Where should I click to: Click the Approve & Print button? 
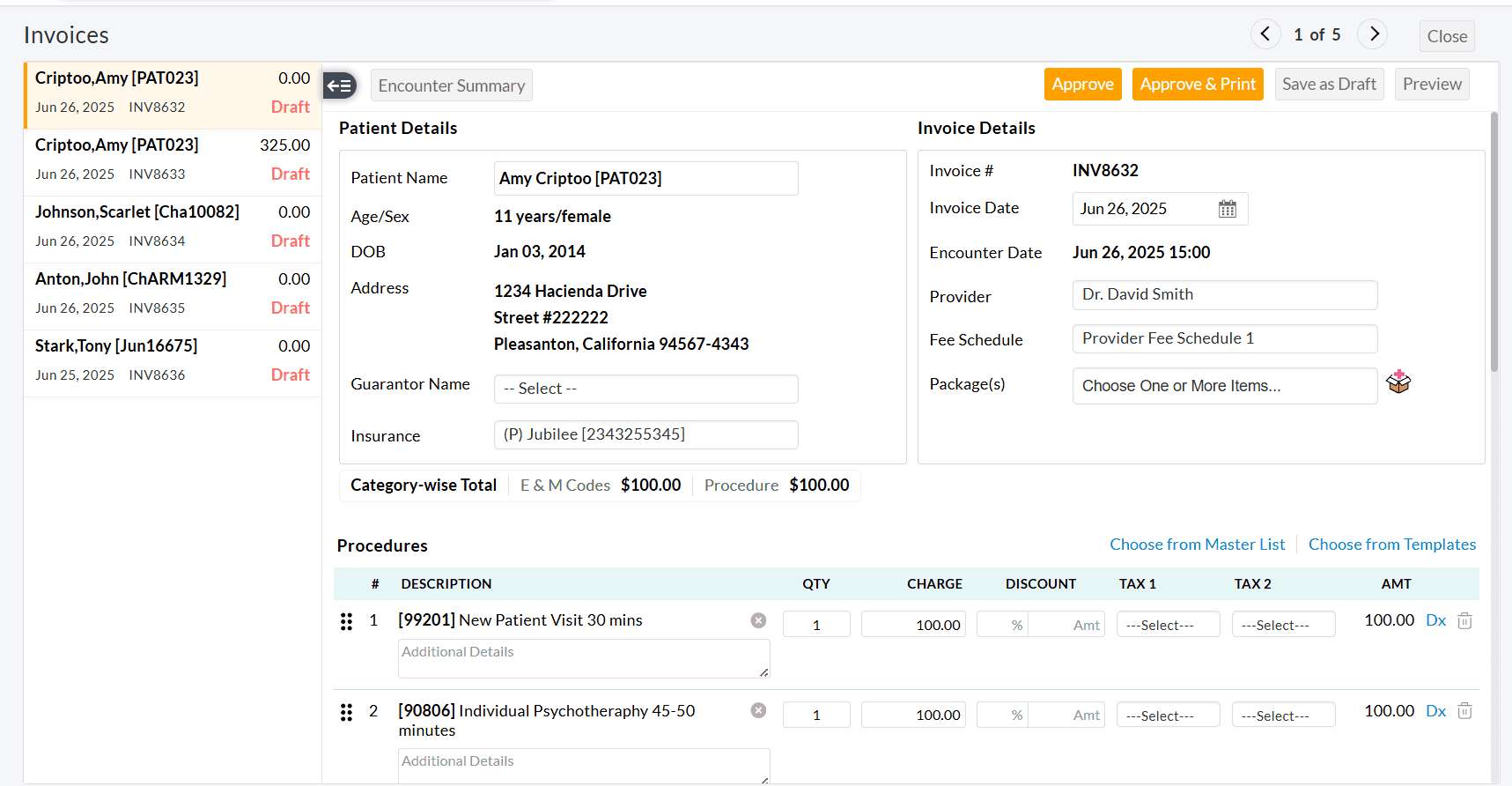click(x=1198, y=85)
